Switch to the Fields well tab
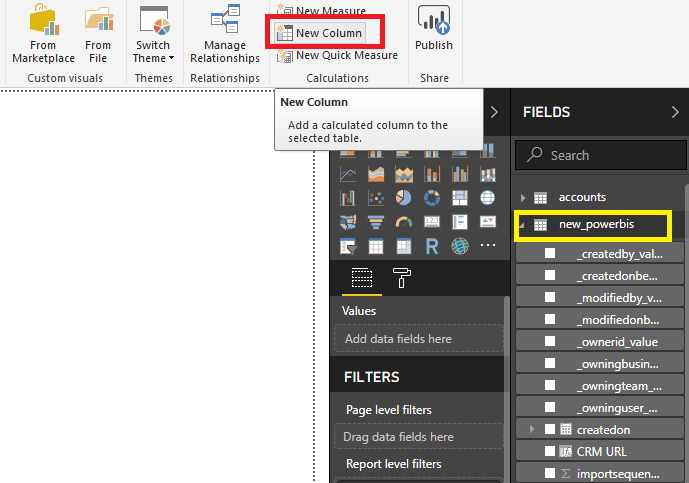 362,278
